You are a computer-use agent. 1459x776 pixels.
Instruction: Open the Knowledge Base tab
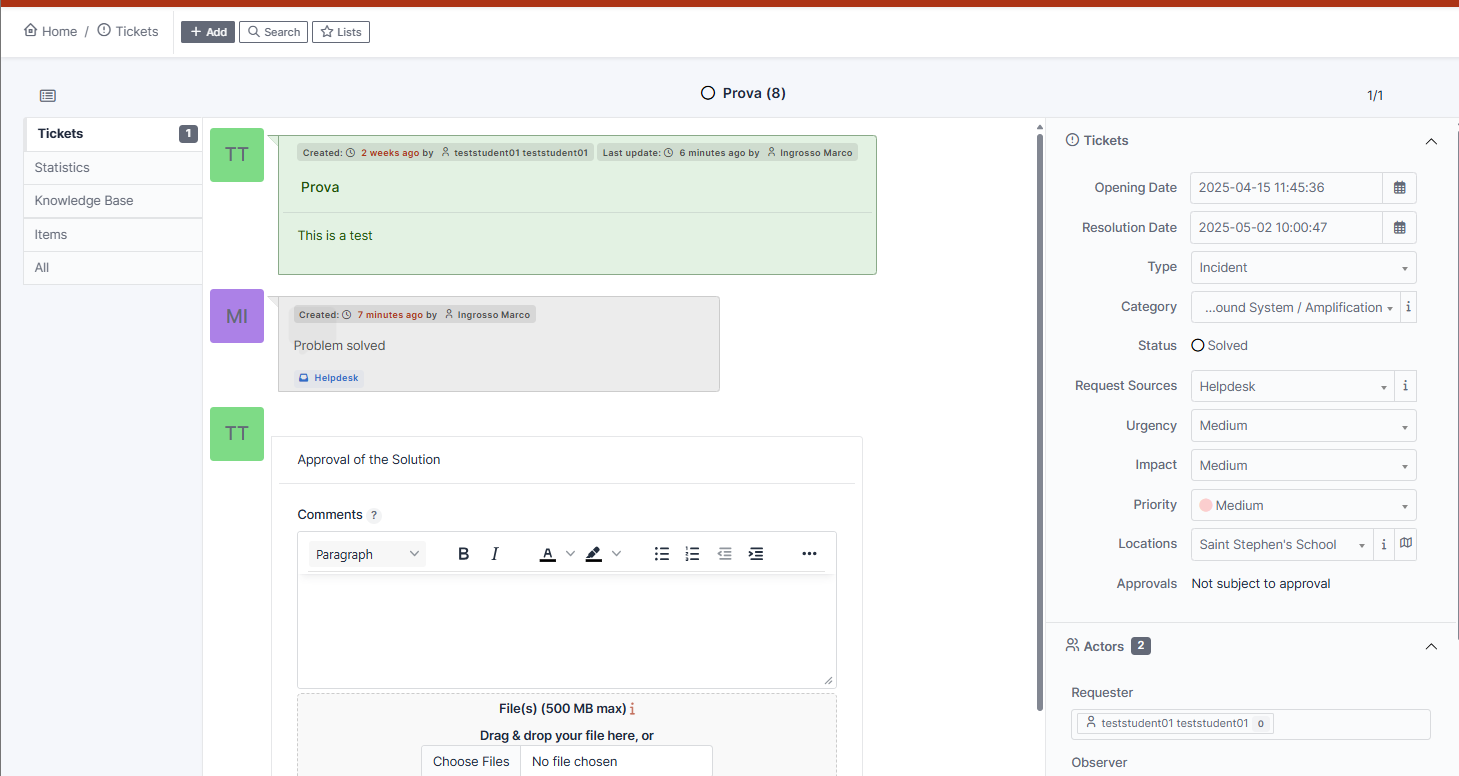pos(84,201)
